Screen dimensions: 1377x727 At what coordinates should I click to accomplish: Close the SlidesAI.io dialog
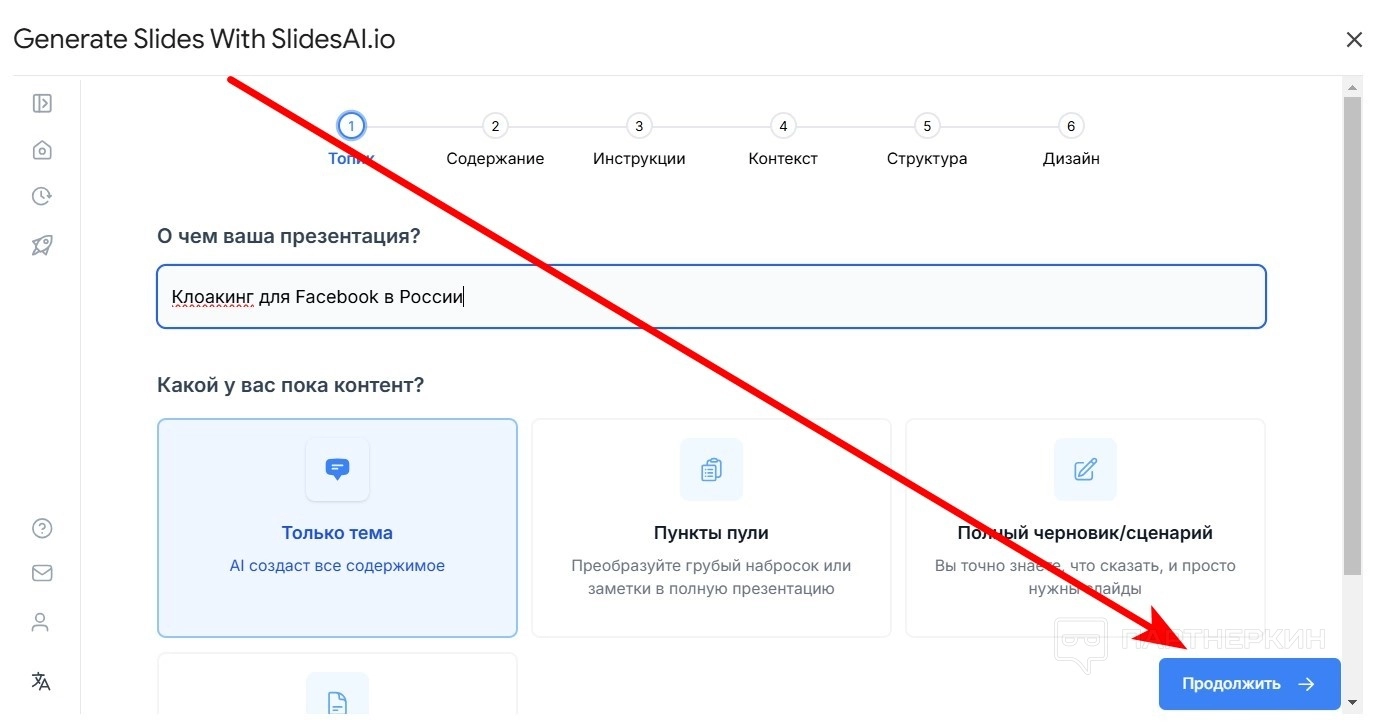tap(1354, 40)
